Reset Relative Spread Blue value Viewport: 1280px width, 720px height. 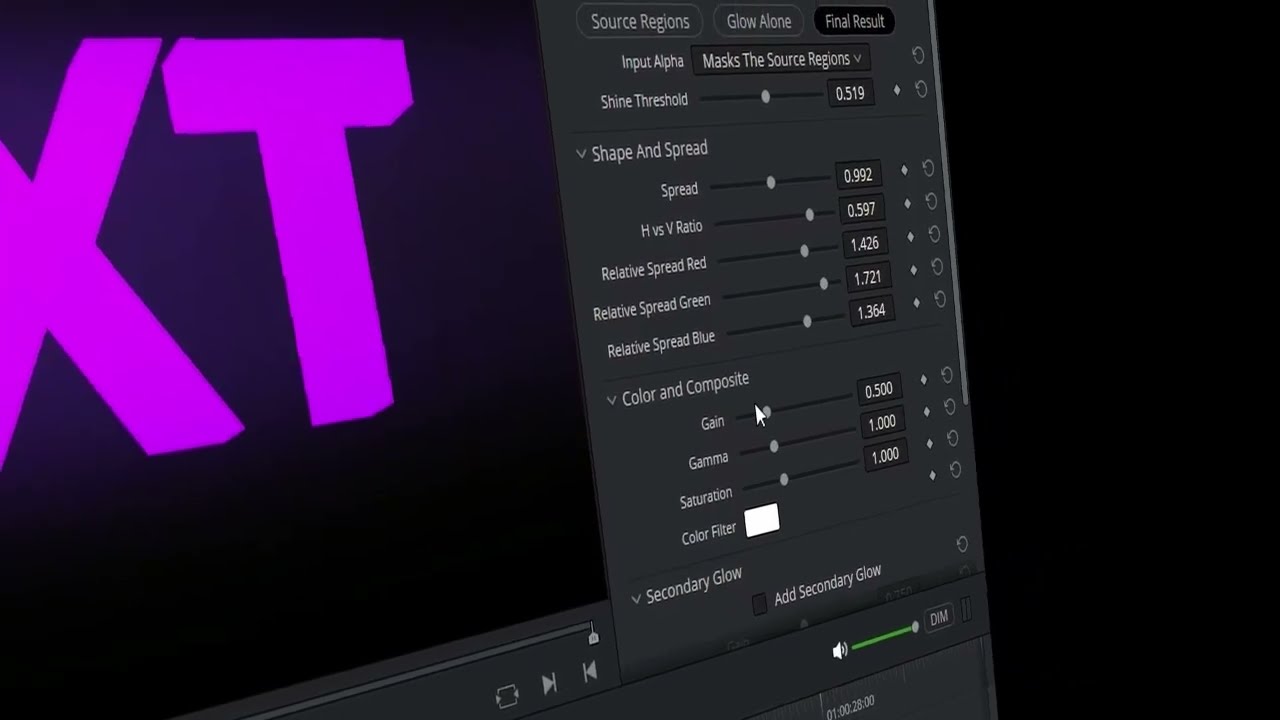[x=940, y=299]
